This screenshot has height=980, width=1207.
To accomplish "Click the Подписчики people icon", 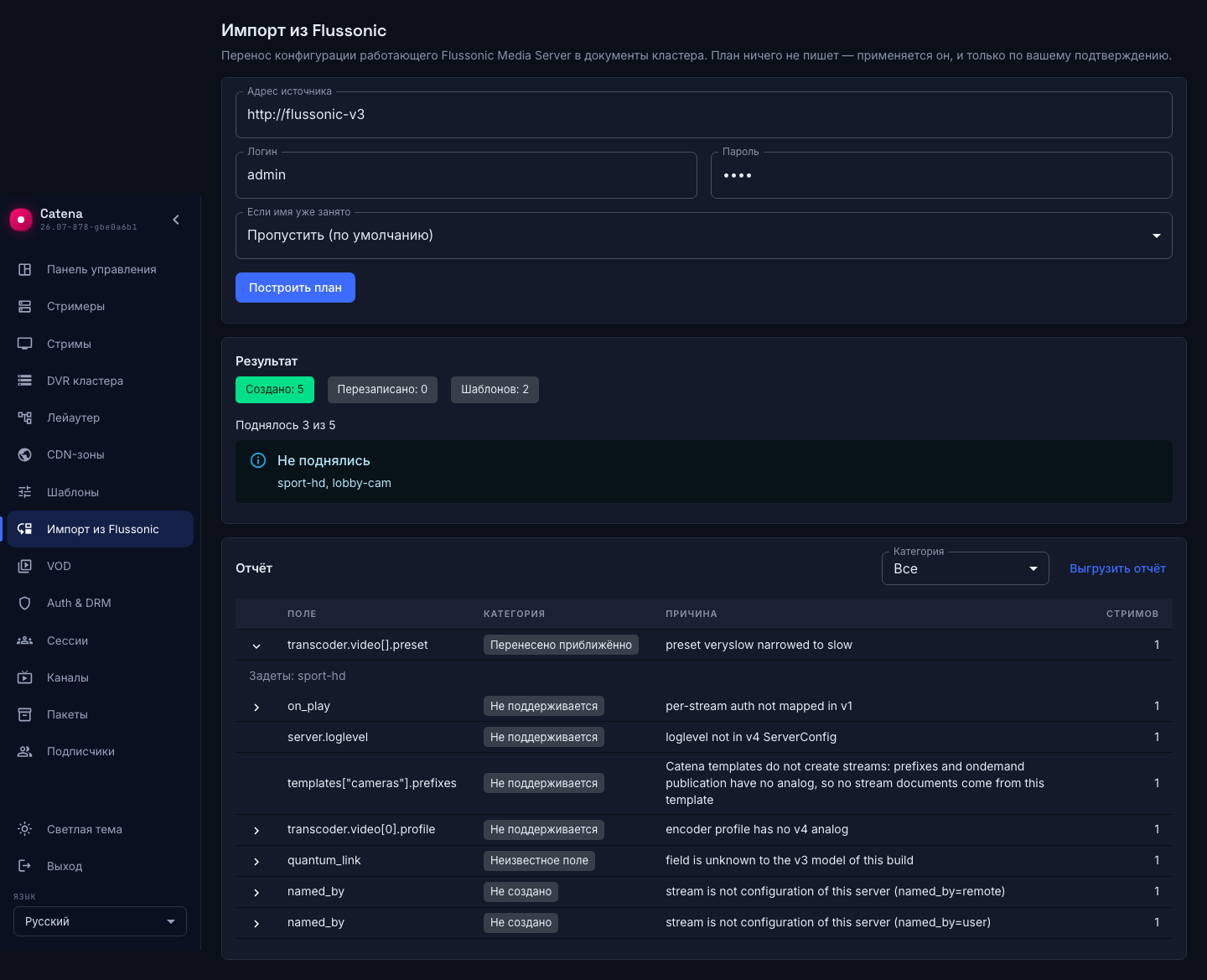I will tap(25, 751).
